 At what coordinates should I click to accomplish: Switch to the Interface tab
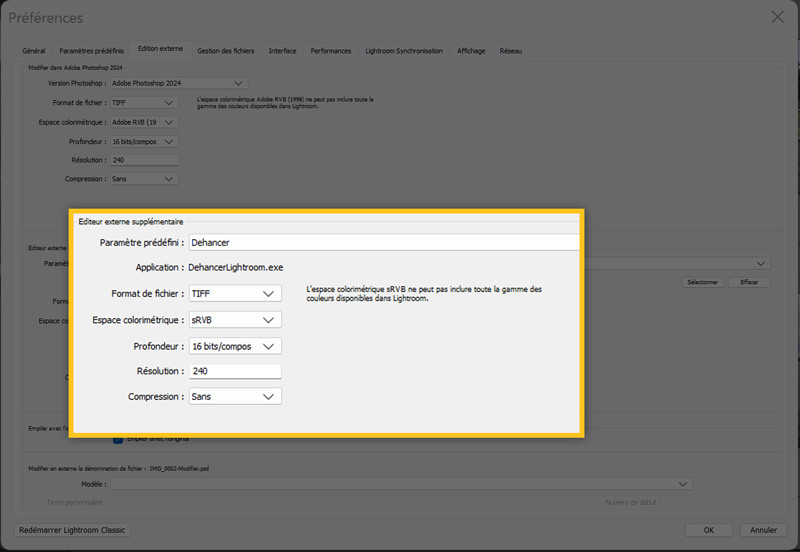pos(282,51)
